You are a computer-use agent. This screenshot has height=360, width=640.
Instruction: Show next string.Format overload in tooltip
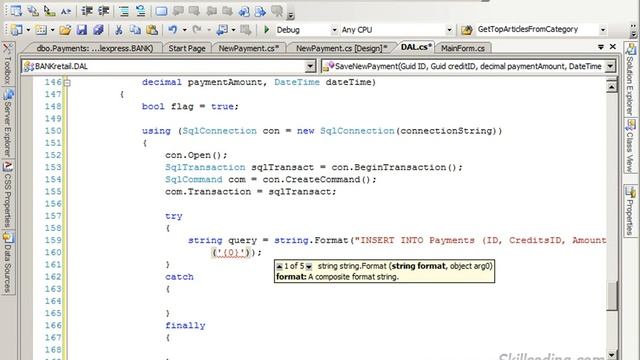pyautogui.click(x=309, y=267)
